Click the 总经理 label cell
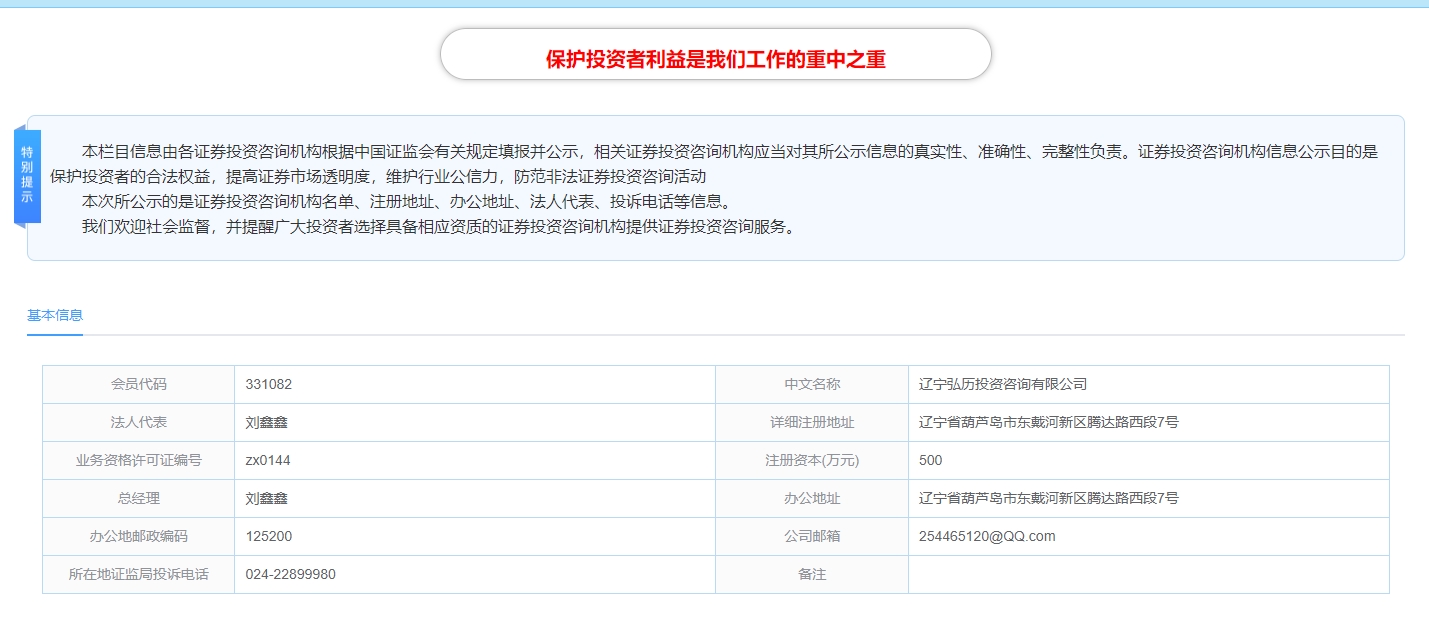Screen dimensions: 1429x621 139,498
